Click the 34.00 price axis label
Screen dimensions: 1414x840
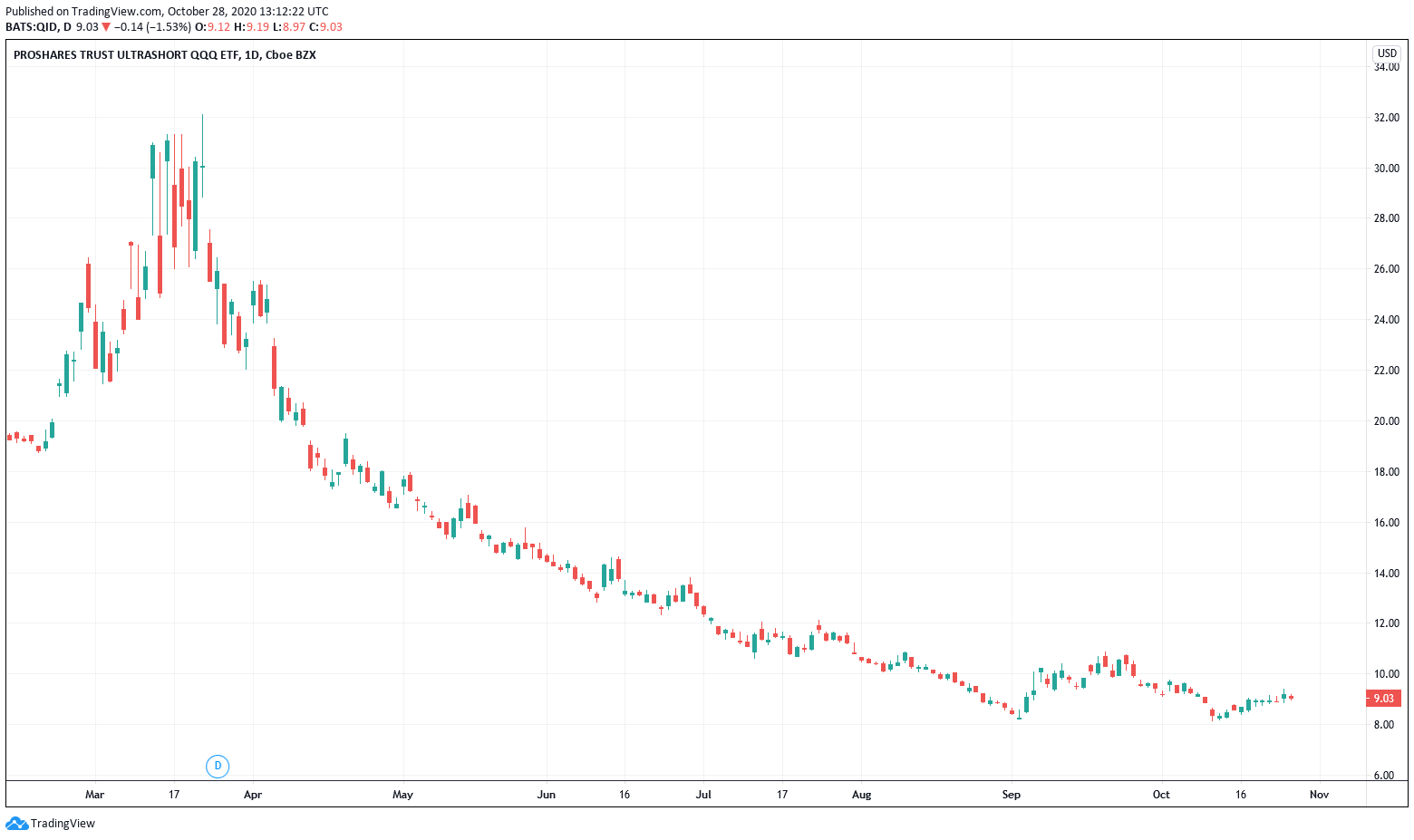1387,67
